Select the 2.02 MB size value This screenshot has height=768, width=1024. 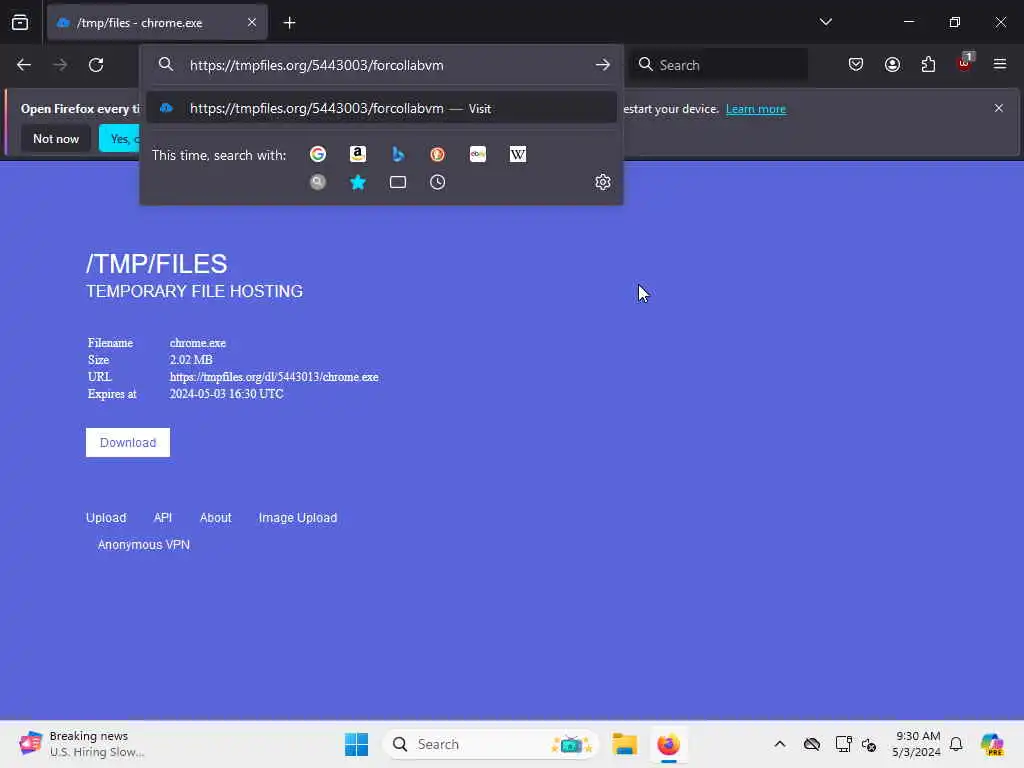(191, 360)
